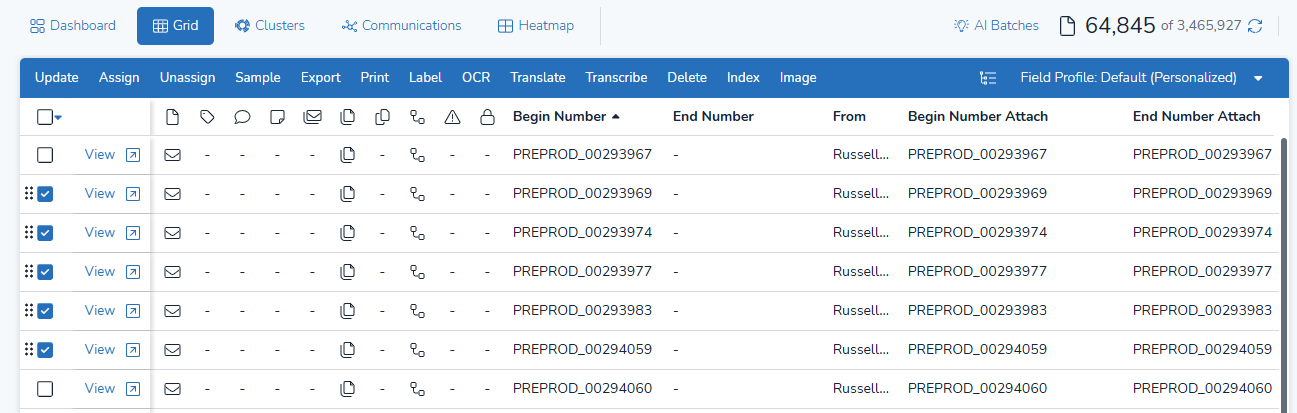Click the warning triangle column header icon

click(x=452, y=117)
